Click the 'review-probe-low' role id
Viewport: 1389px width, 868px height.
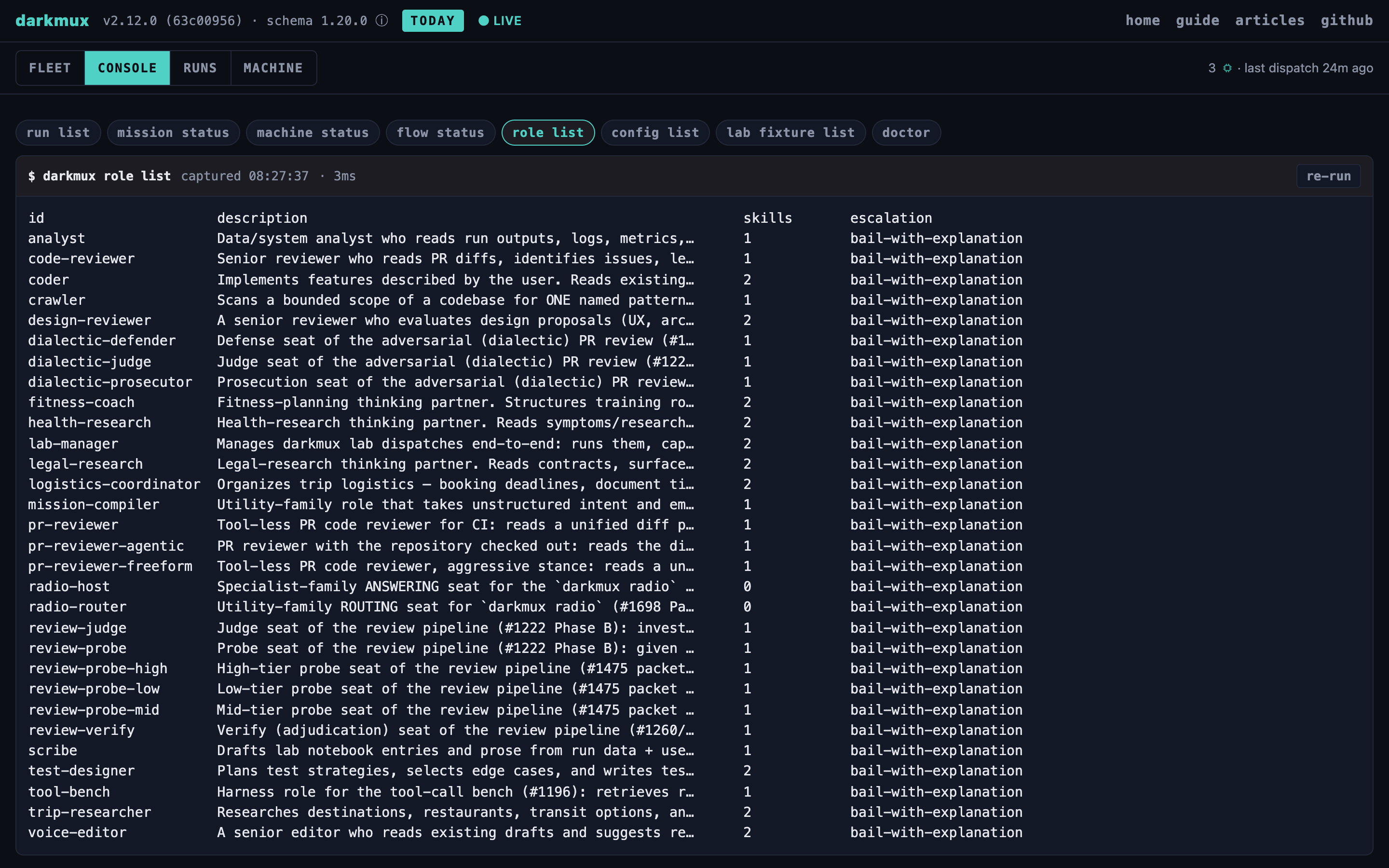point(94,689)
